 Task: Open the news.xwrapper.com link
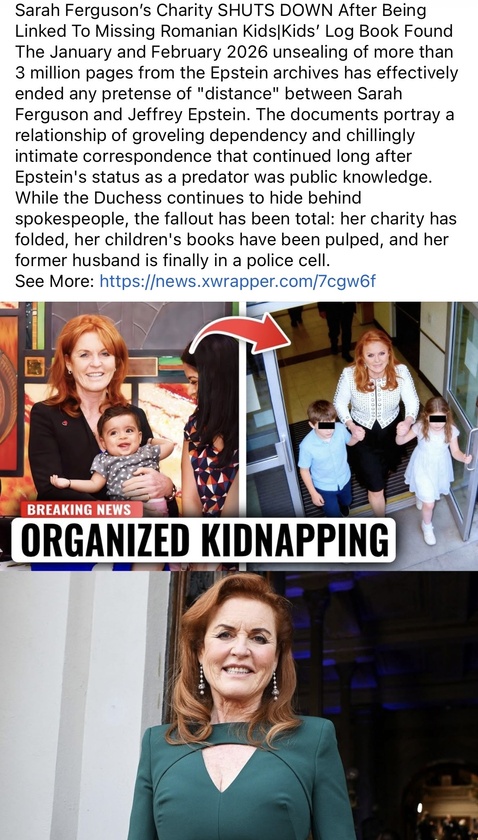pyautogui.click(x=238, y=281)
